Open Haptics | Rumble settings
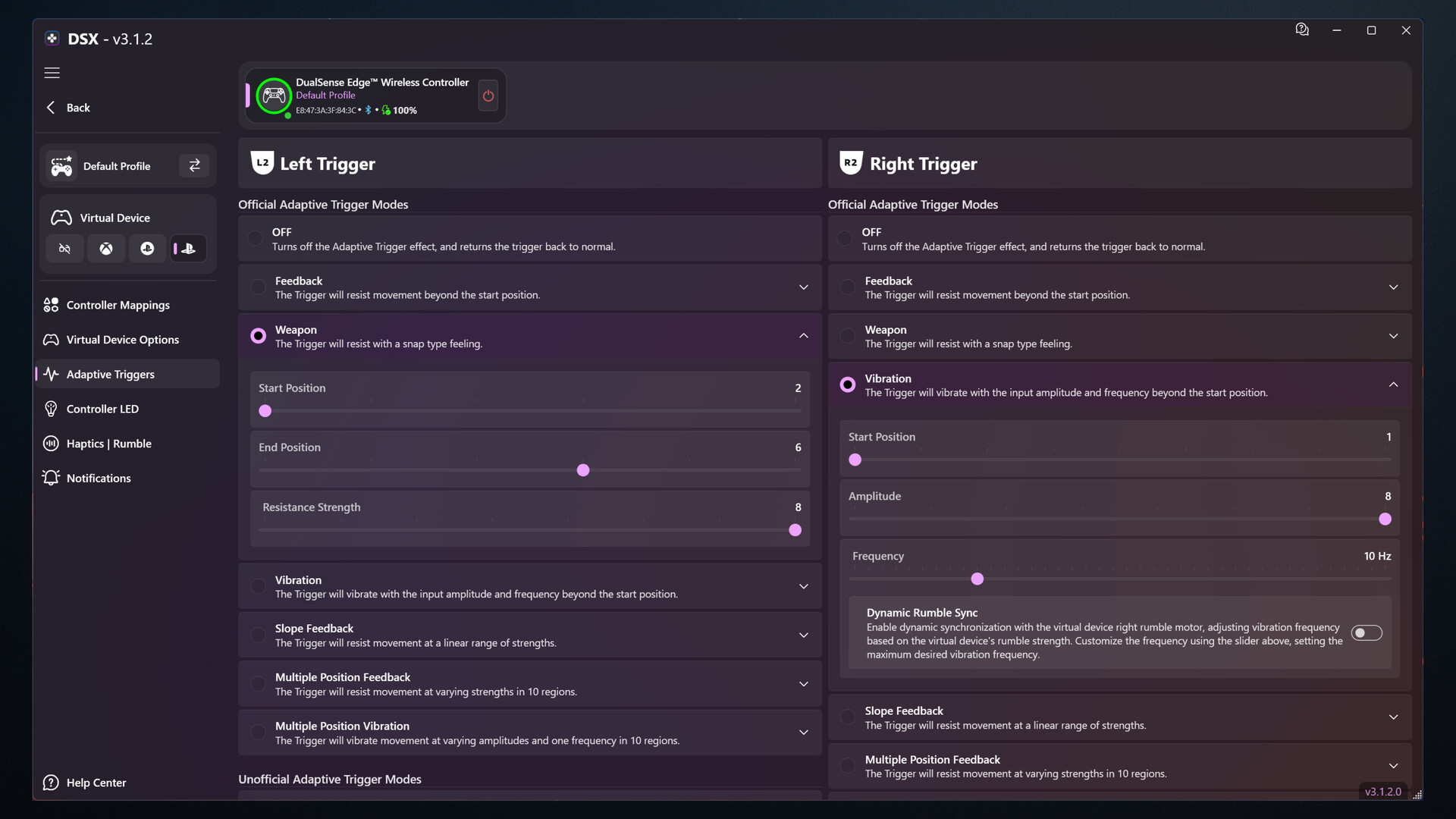Viewport: 1456px width, 819px height. pos(108,444)
